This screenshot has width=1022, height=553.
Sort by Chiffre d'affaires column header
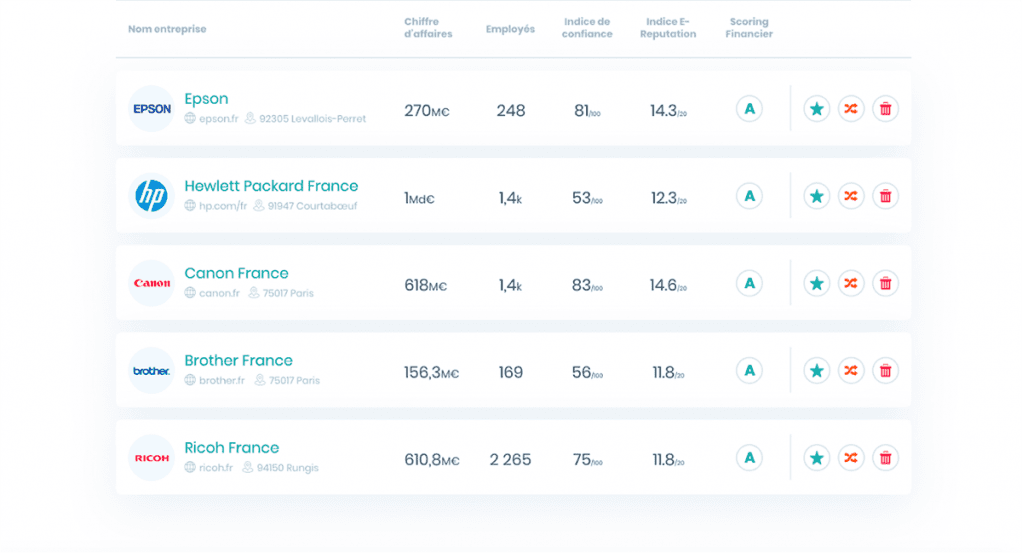point(428,28)
